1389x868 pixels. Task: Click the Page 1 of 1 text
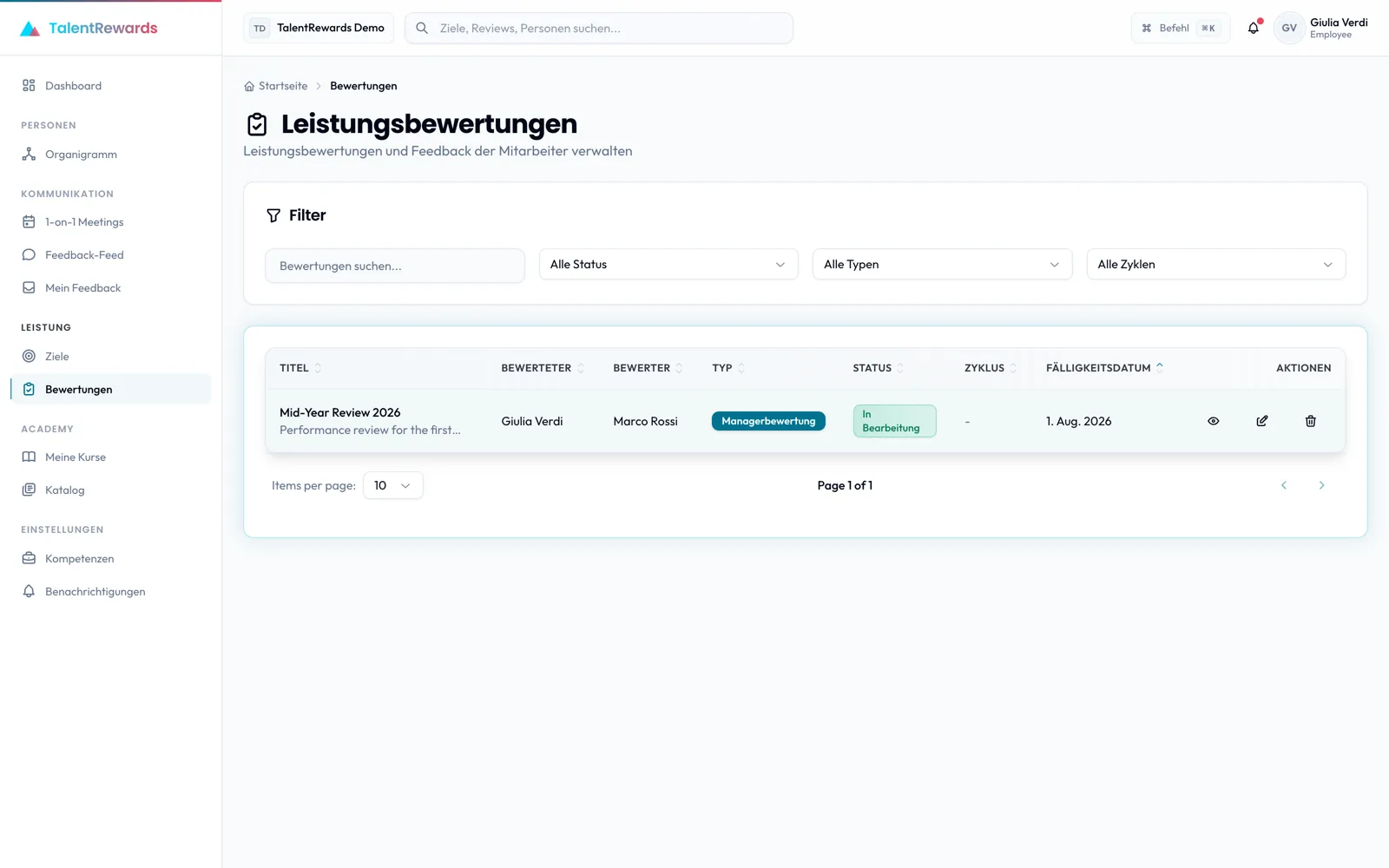[845, 485]
